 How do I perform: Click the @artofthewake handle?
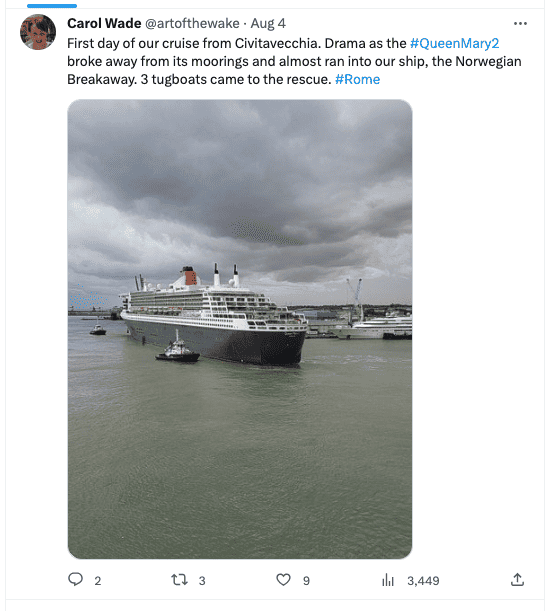pos(192,23)
